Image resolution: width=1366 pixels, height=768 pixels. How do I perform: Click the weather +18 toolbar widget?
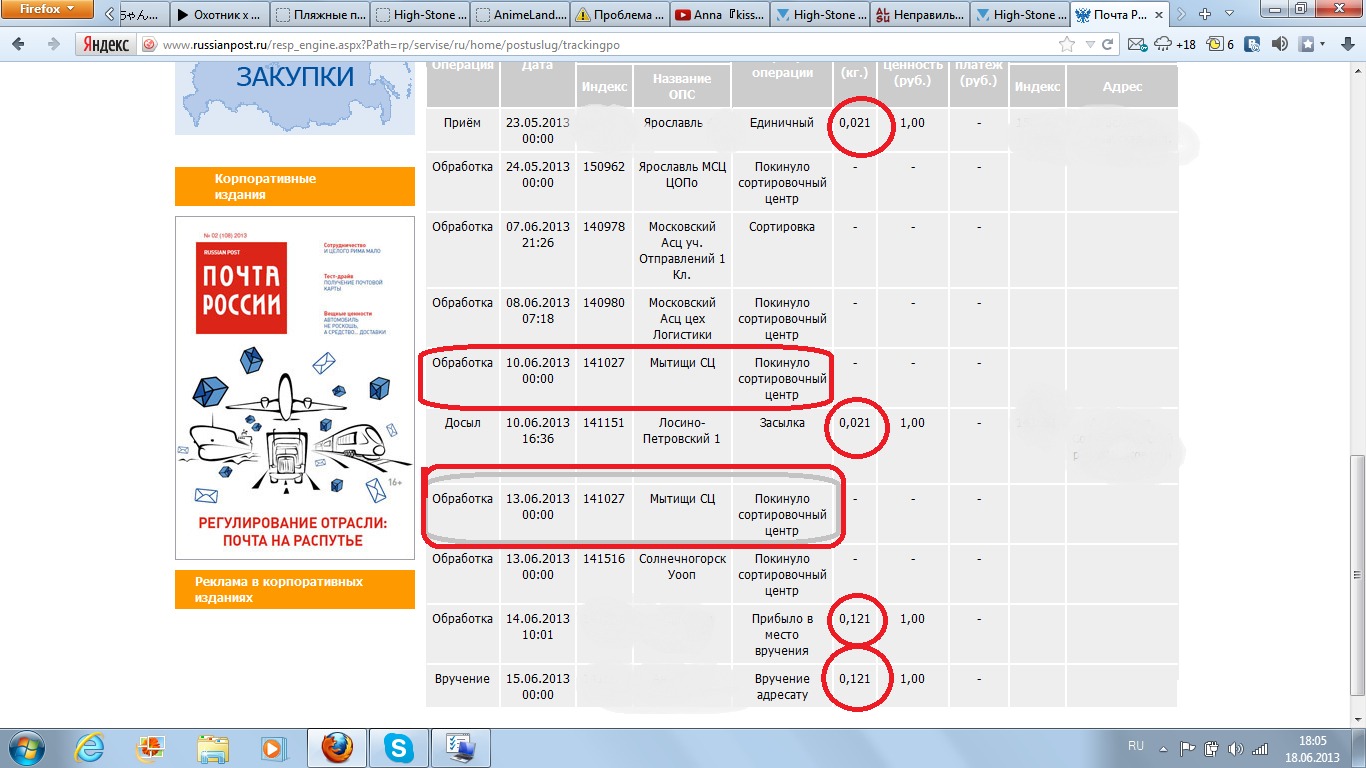click(1175, 45)
